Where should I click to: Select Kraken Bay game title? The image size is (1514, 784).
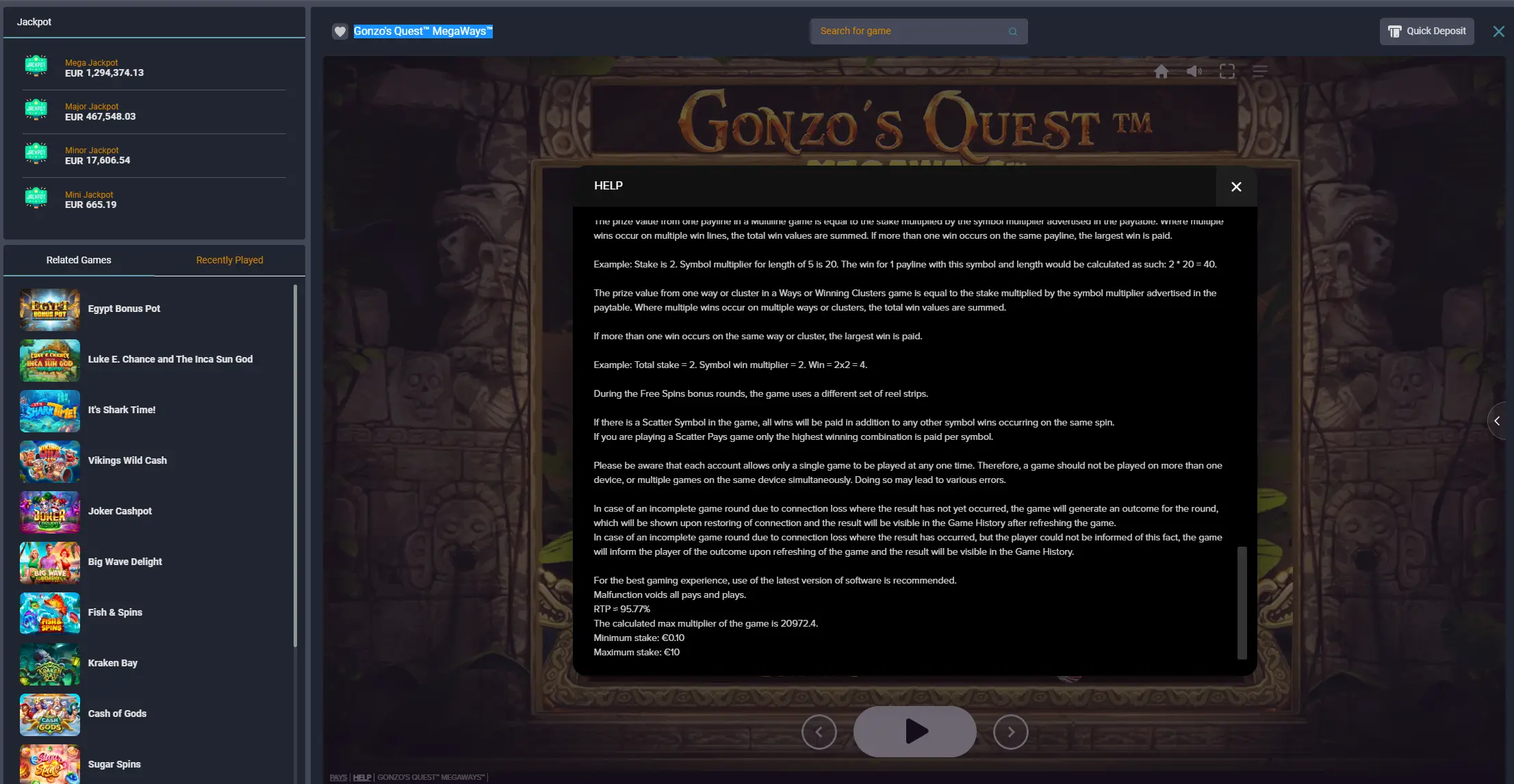pos(113,663)
